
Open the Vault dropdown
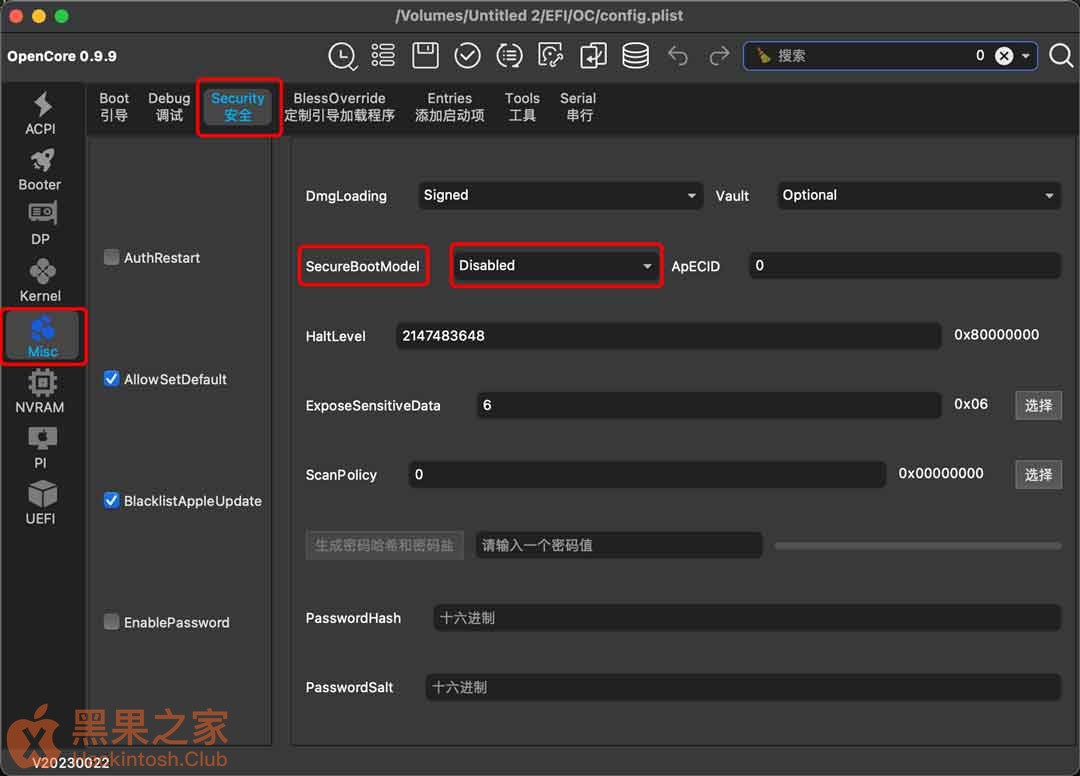[918, 196]
